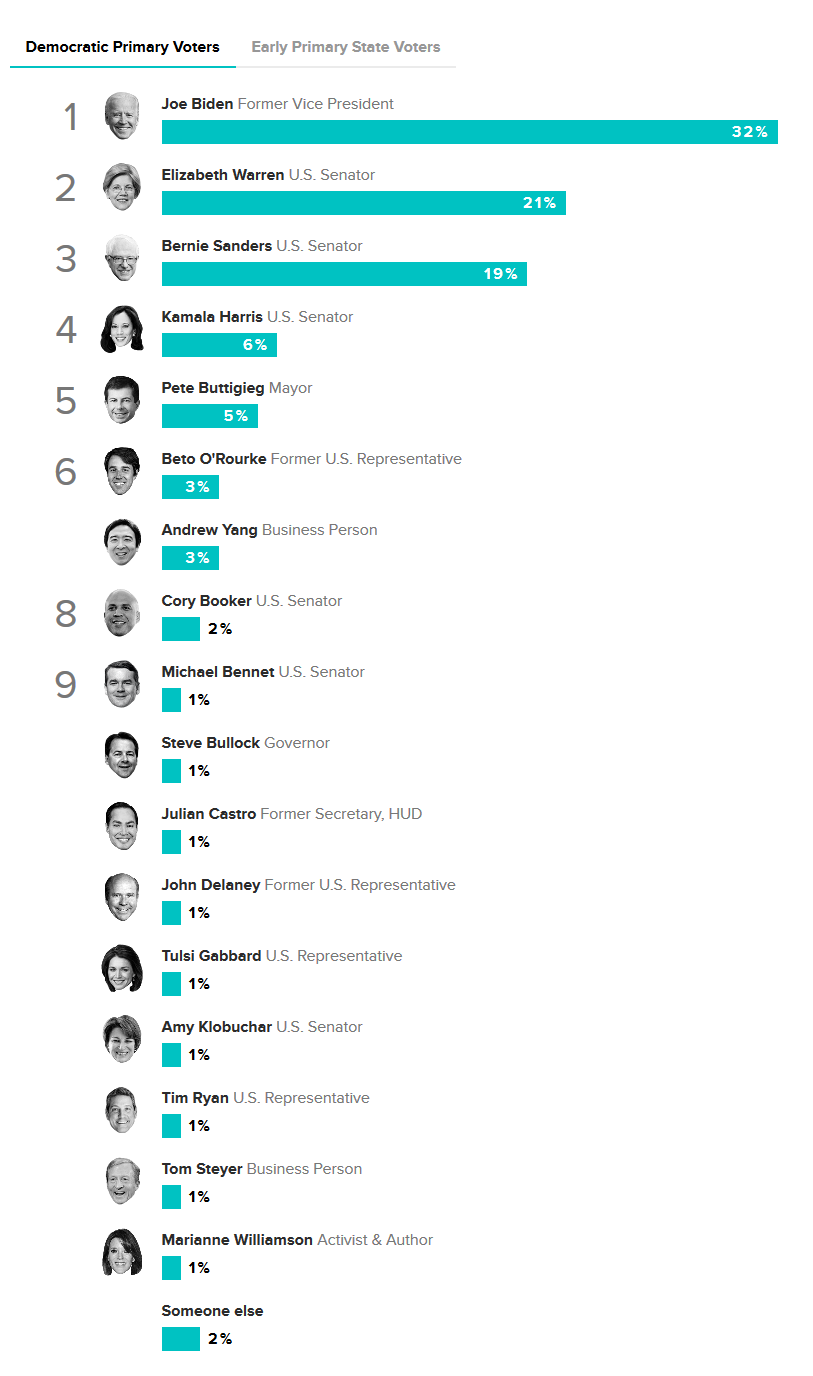Image resolution: width=813 pixels, height=1376 pixels.
Task: Click Marianne Williamson's portrait
Action: pyautogui.click(x=122, y=1252)
